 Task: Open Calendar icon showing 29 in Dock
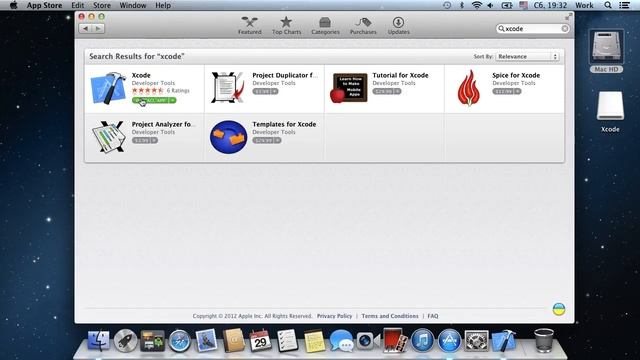[260, 340]
